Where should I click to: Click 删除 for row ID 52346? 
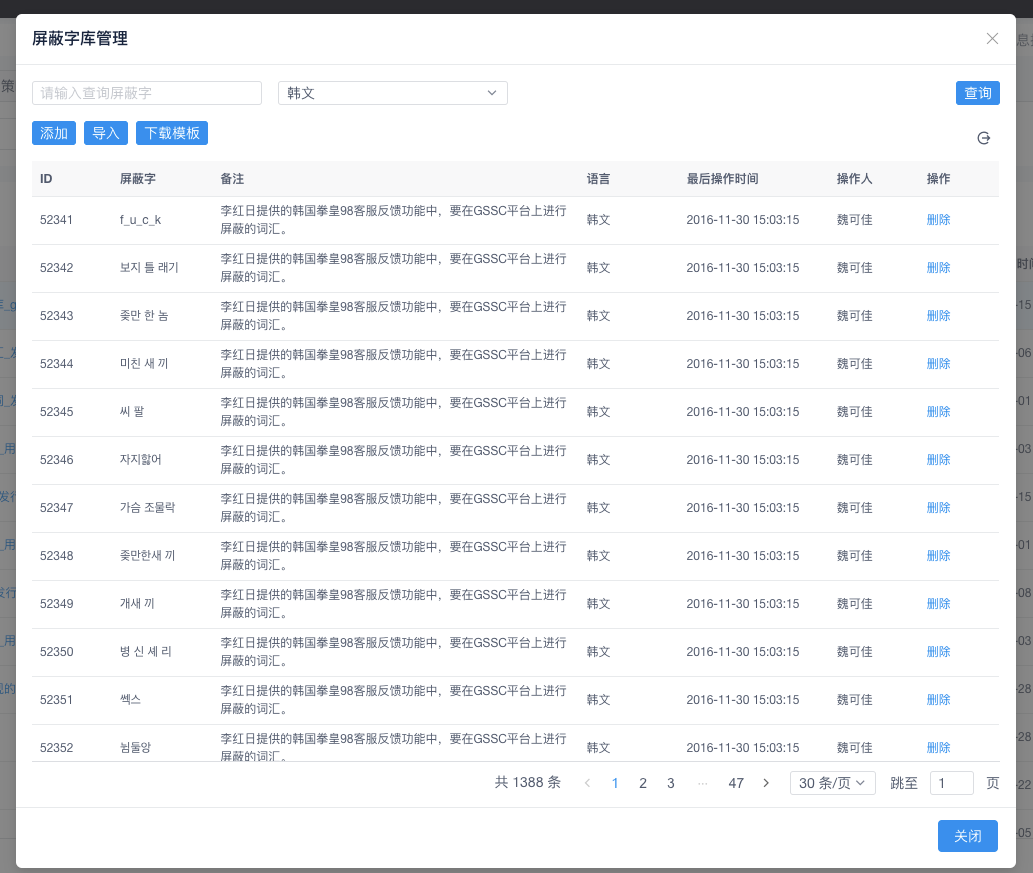(x=938, y=460)
